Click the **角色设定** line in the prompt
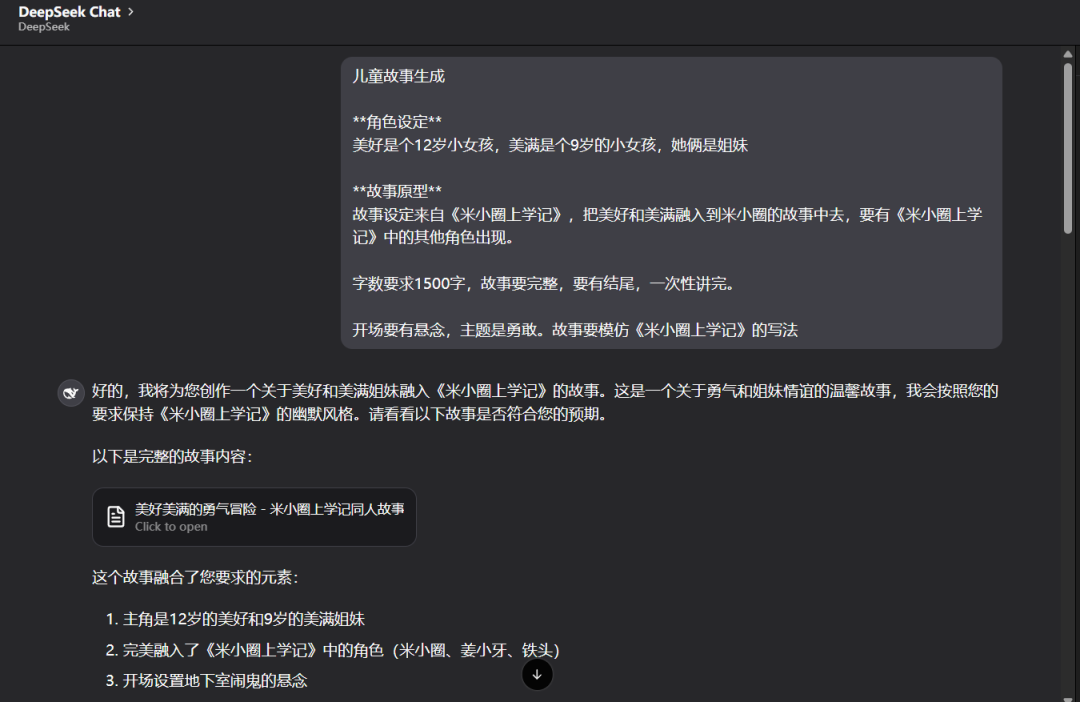Screen dimensions: 1080x702 tap(397, 122)
